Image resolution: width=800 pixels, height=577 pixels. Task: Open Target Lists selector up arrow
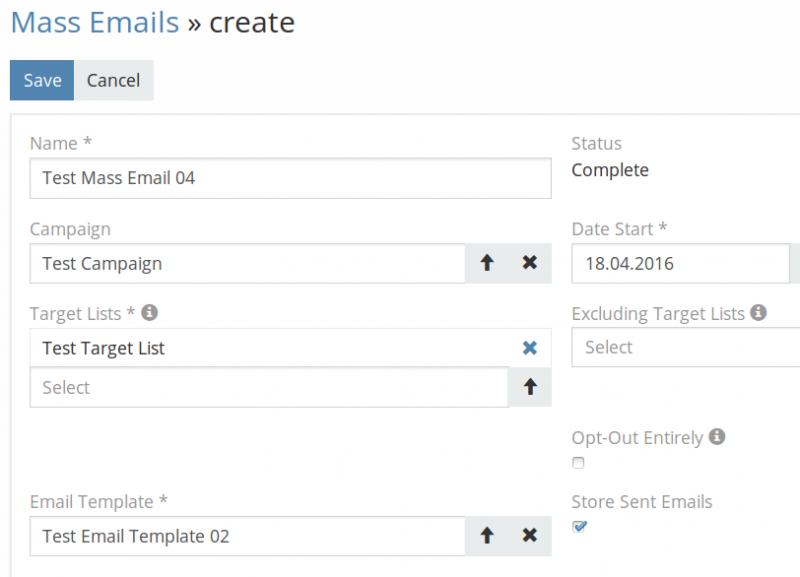(530, 387)
